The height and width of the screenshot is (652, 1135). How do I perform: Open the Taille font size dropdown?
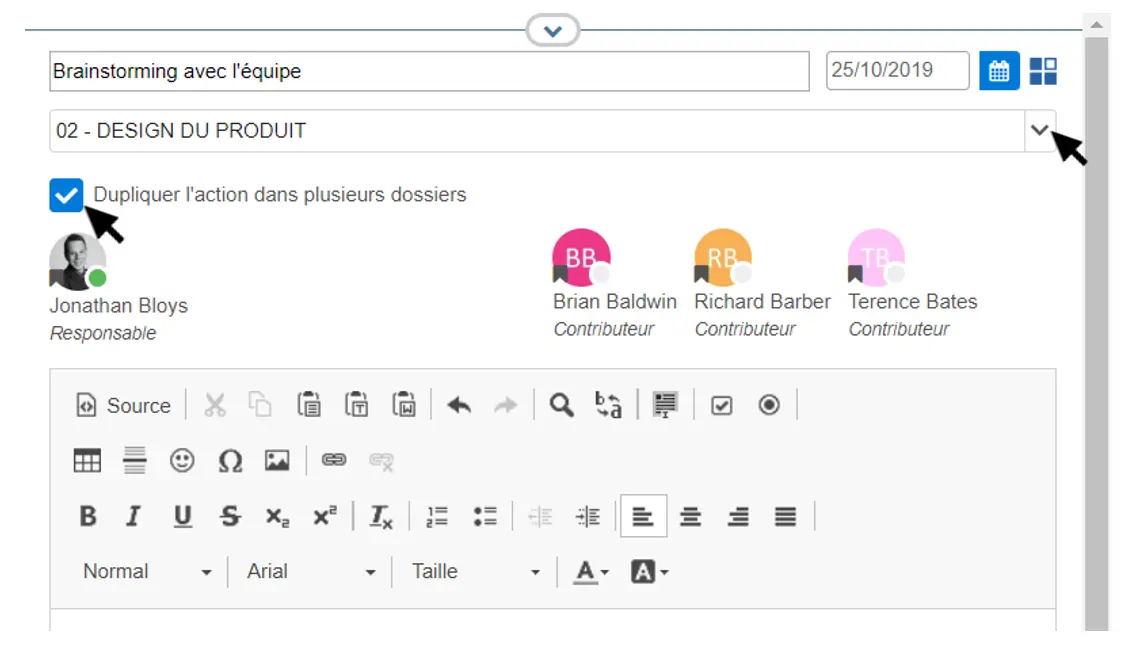(476, 572)
